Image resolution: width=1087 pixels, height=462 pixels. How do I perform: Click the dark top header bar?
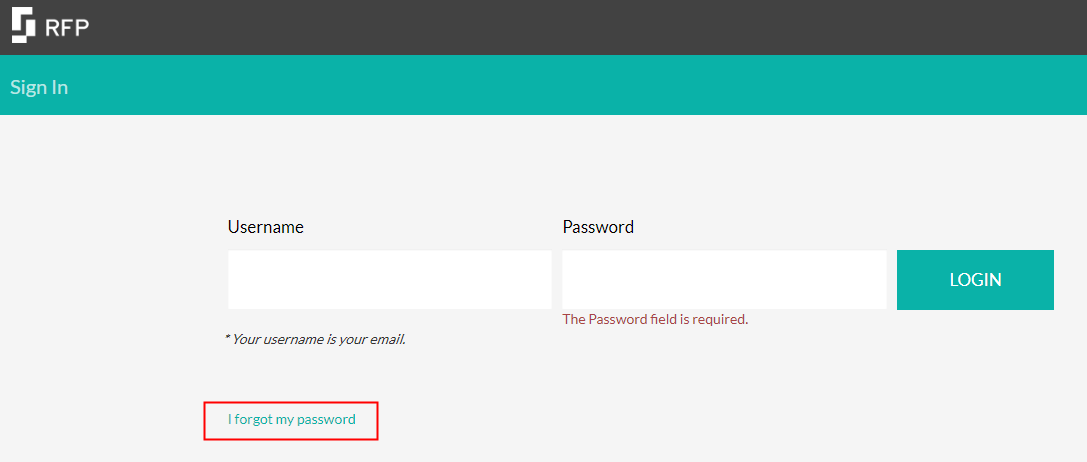(544, 27)
